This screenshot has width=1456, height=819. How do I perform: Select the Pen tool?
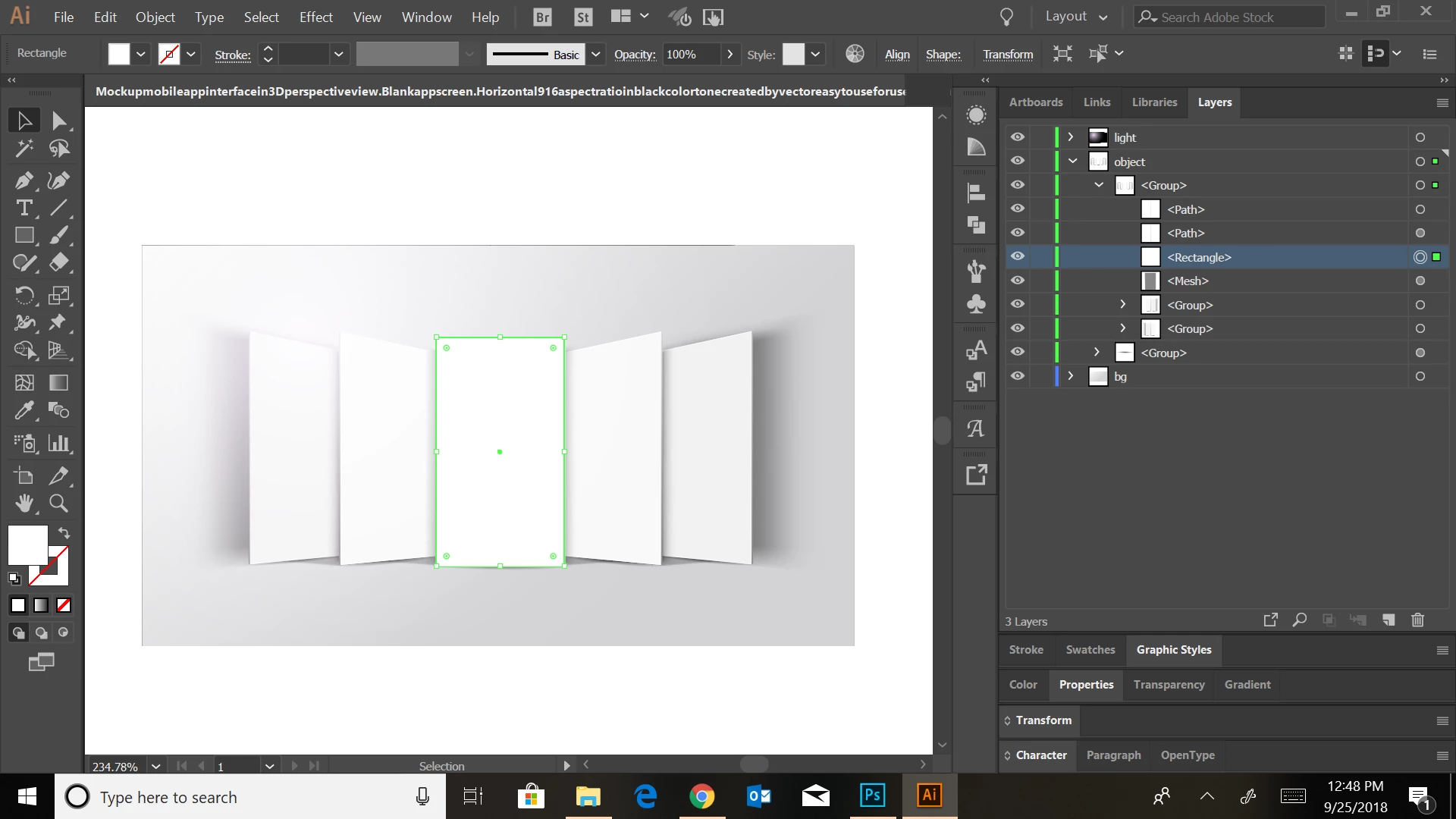pos(24,180)
